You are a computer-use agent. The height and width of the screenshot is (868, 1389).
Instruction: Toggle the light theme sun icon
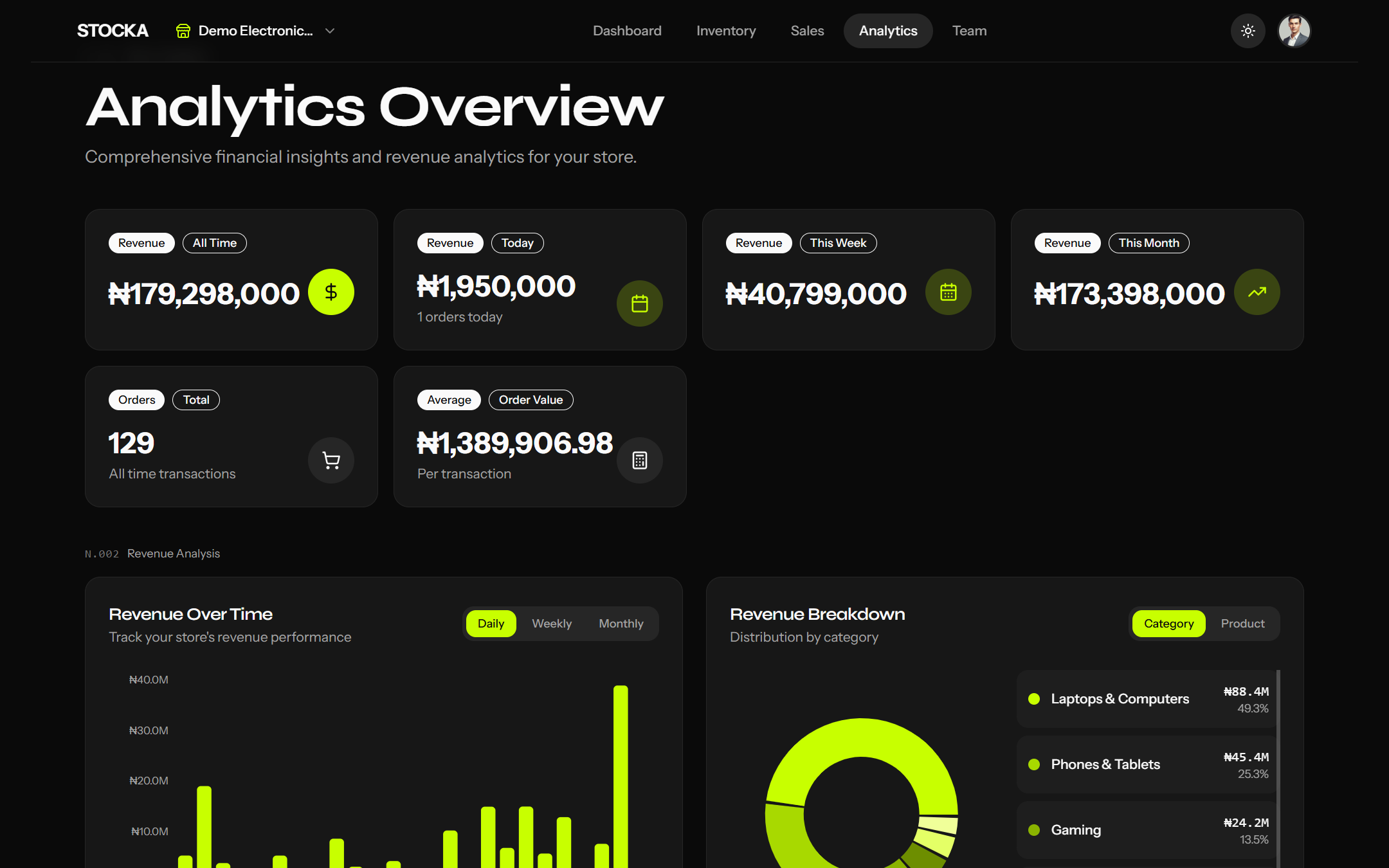coord(1248,31)
